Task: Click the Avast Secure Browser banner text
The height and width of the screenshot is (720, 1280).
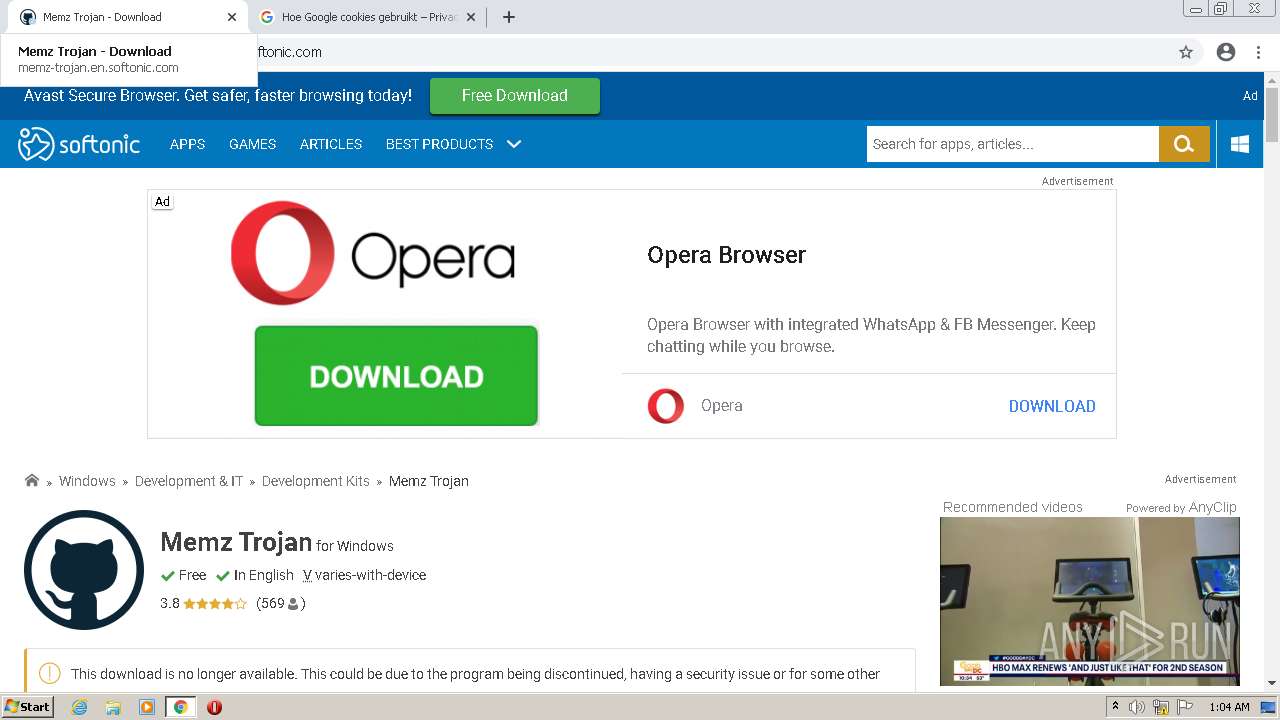Action: 218,96
